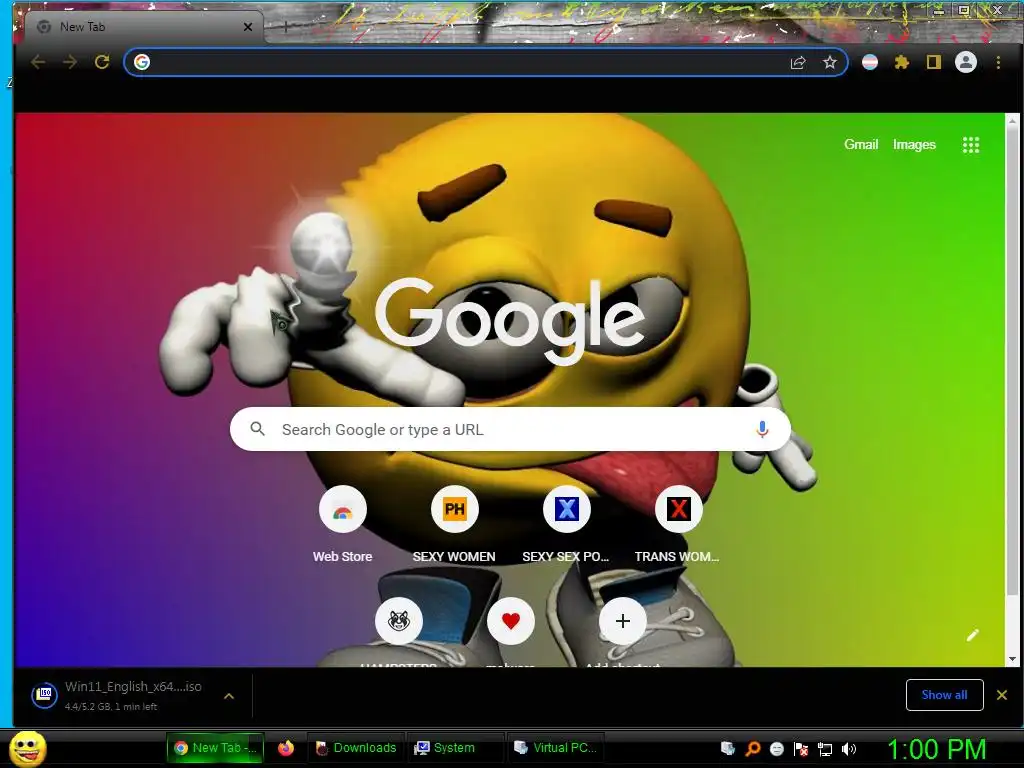Start voice search with the microphone icon

tap(761, 429)
